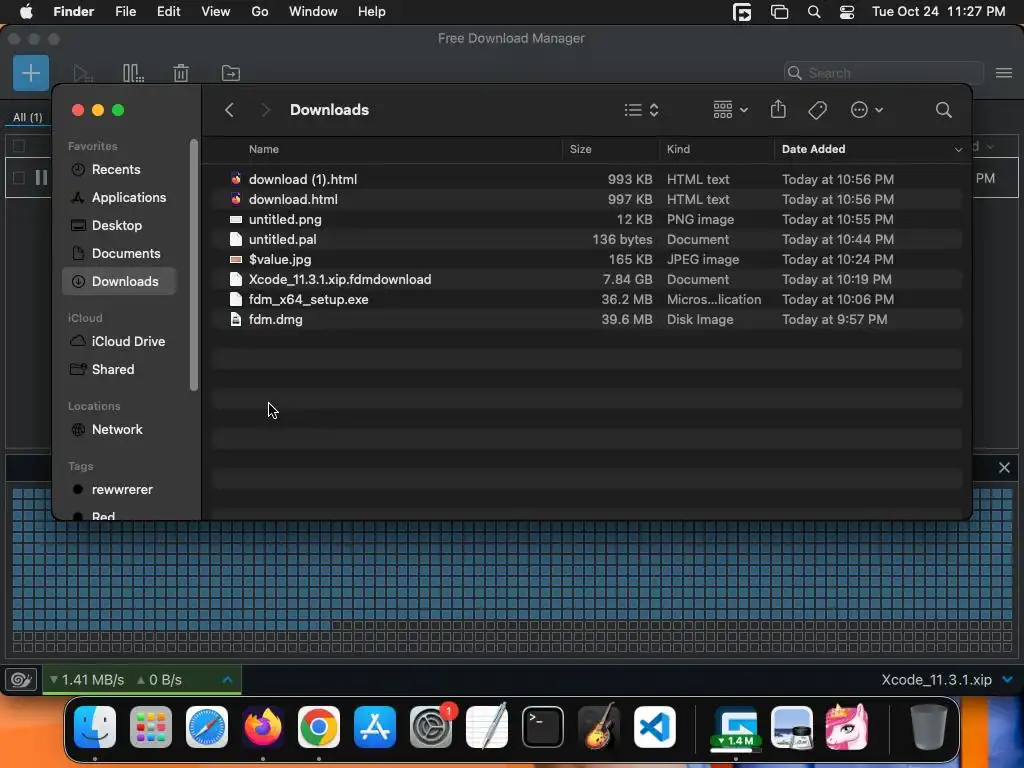Select the download.html file
Image resolution: width=1024 pixels, height=768 pixels.
tap(586, 199)
